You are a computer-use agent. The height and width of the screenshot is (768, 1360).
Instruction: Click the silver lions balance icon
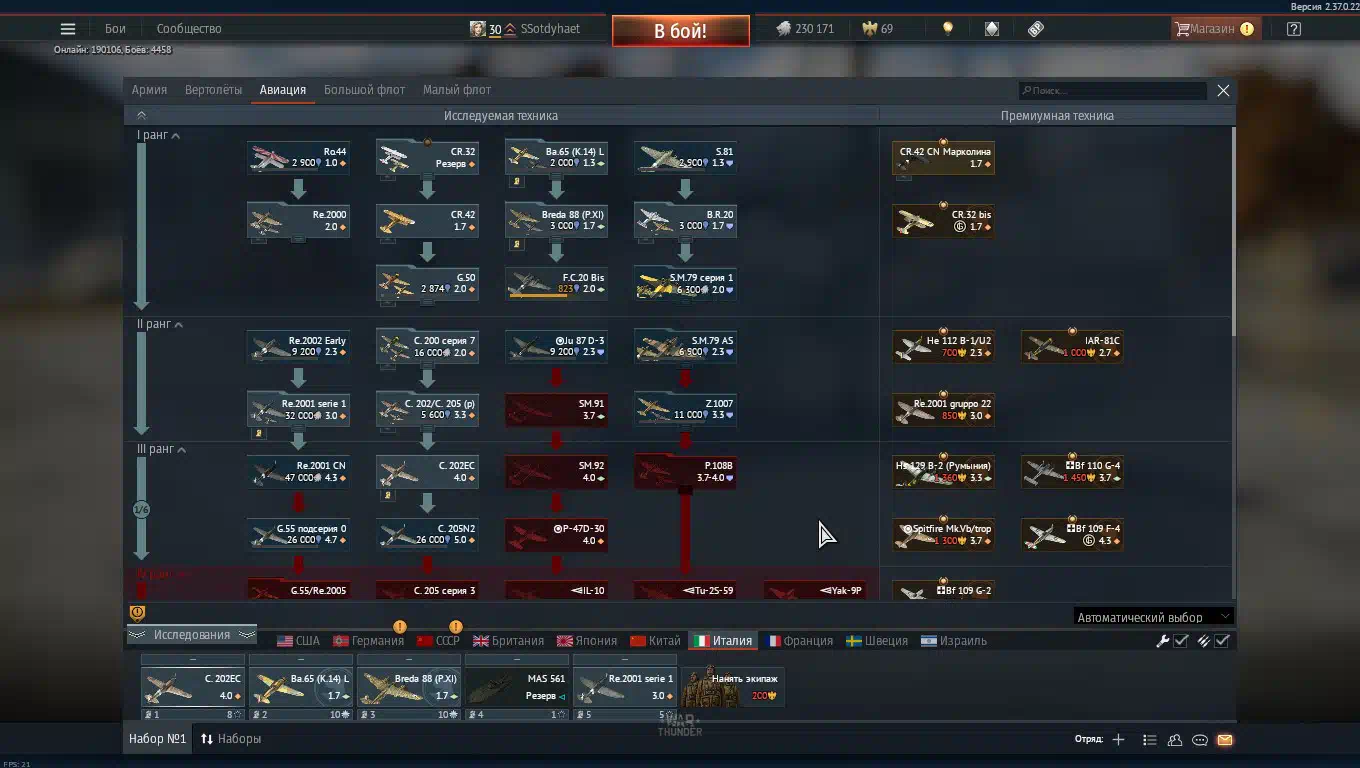(x=784, y=29)
